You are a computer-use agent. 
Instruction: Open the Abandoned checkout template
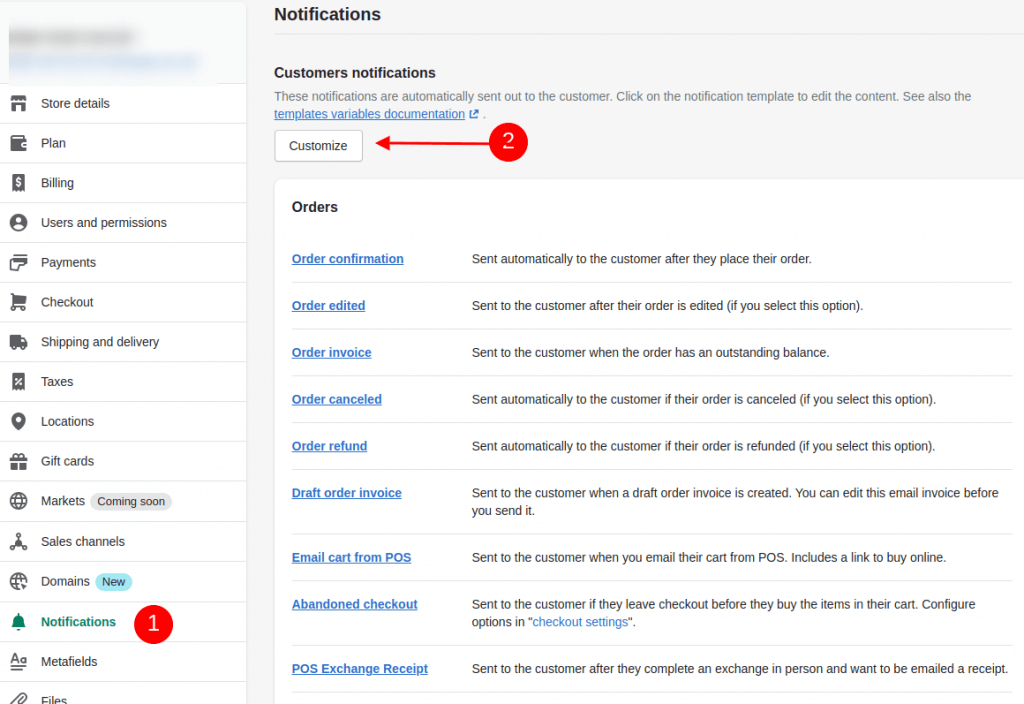(354, 605)
